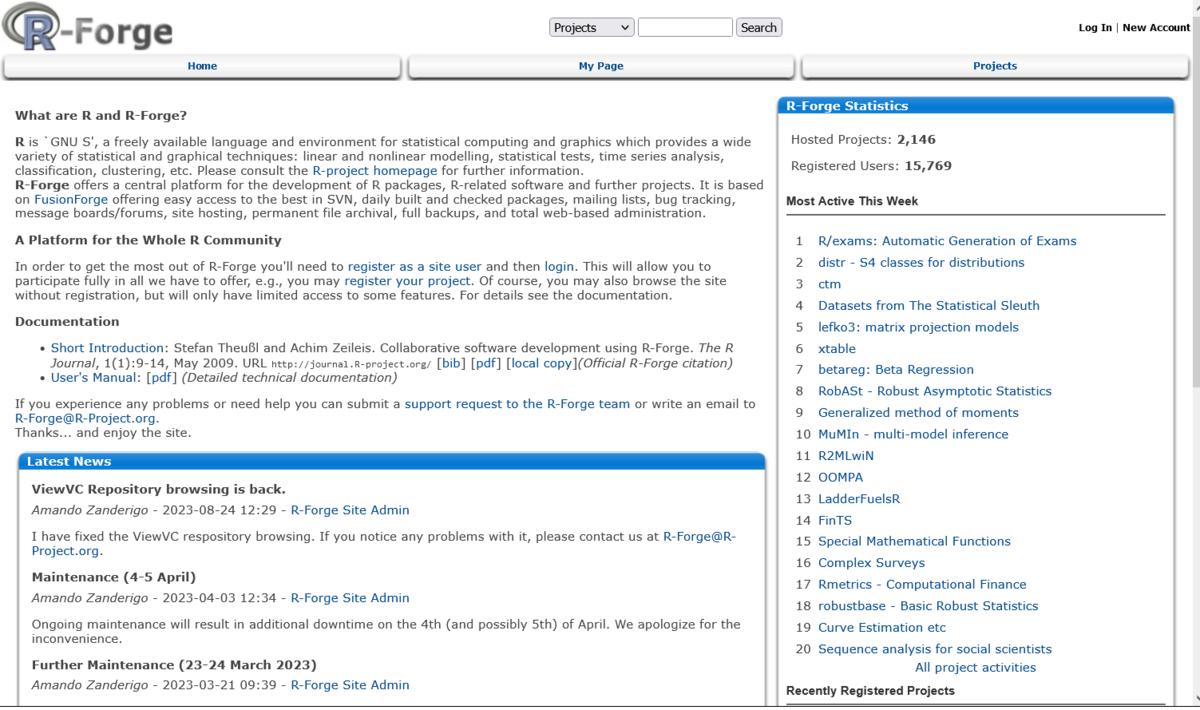Click support request to the R-Forge team
The height and width of the screenshot is (710, 1200).
[x=517, y=404]
